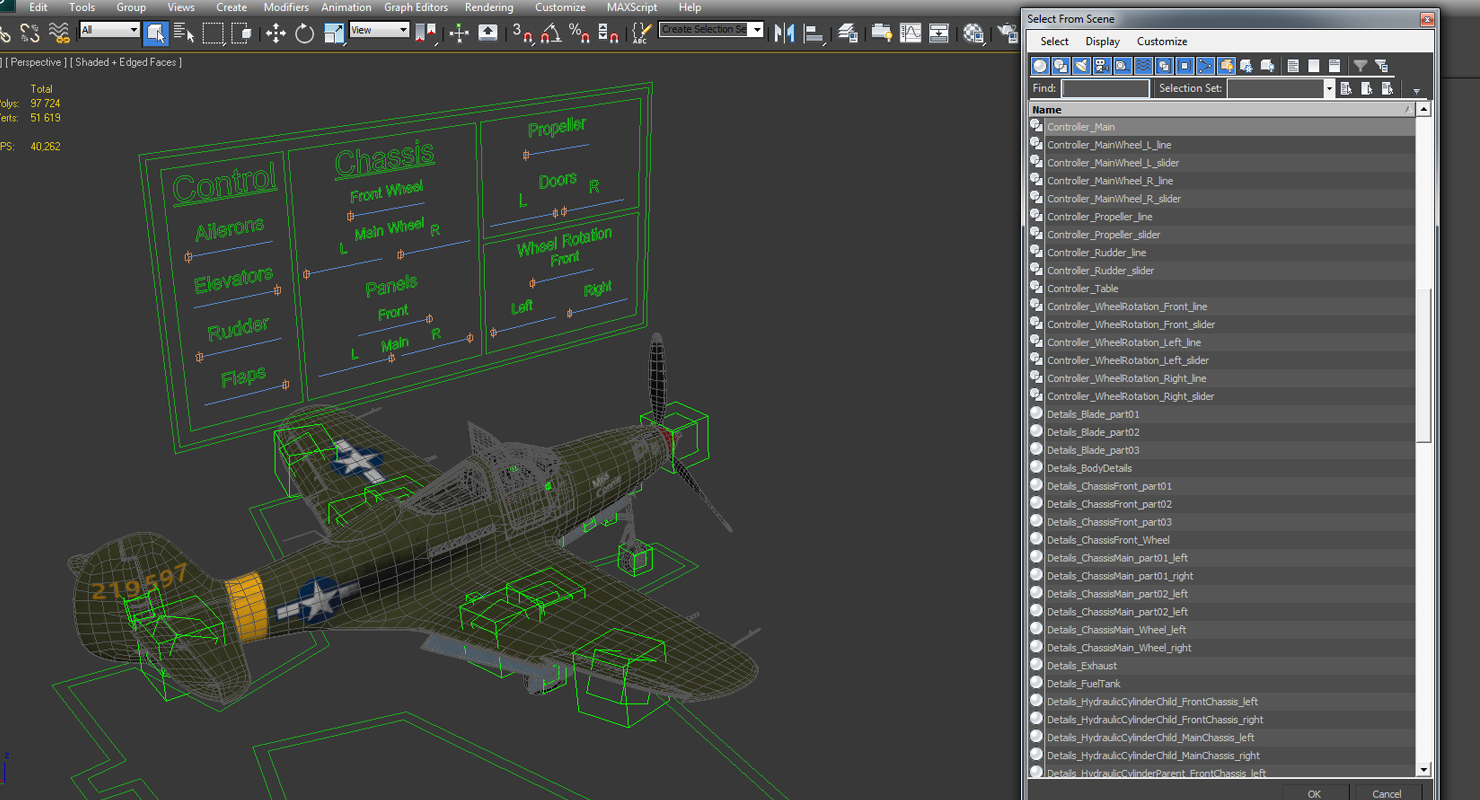Image resolution: width=1480 pixels, height=800 pixels.
Task: Choose the Select and Move tool
Action: coord(276,32)
